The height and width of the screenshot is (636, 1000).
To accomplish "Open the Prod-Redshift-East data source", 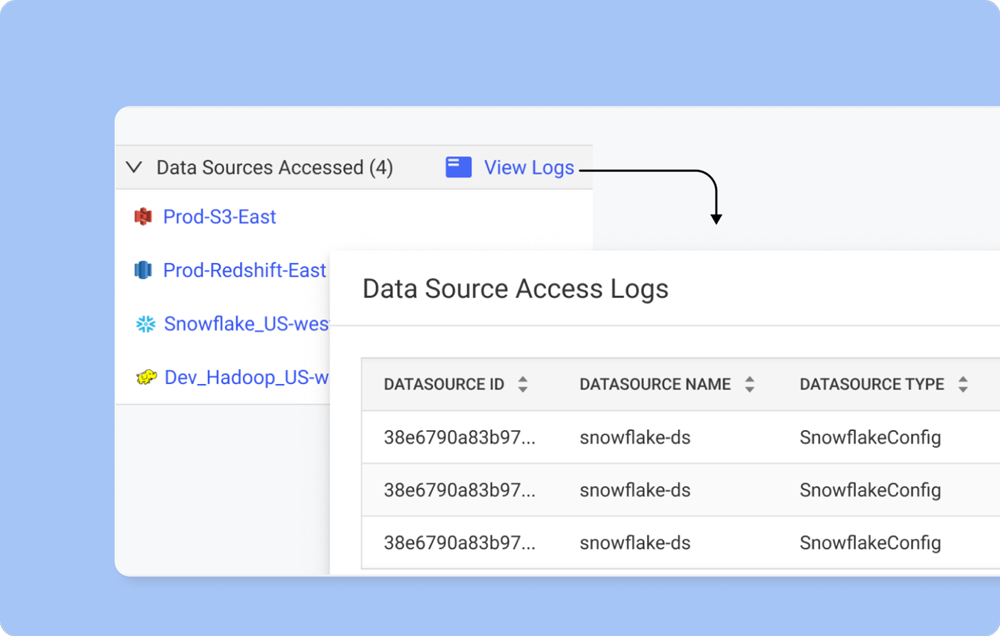I will (x=246, y=270).
